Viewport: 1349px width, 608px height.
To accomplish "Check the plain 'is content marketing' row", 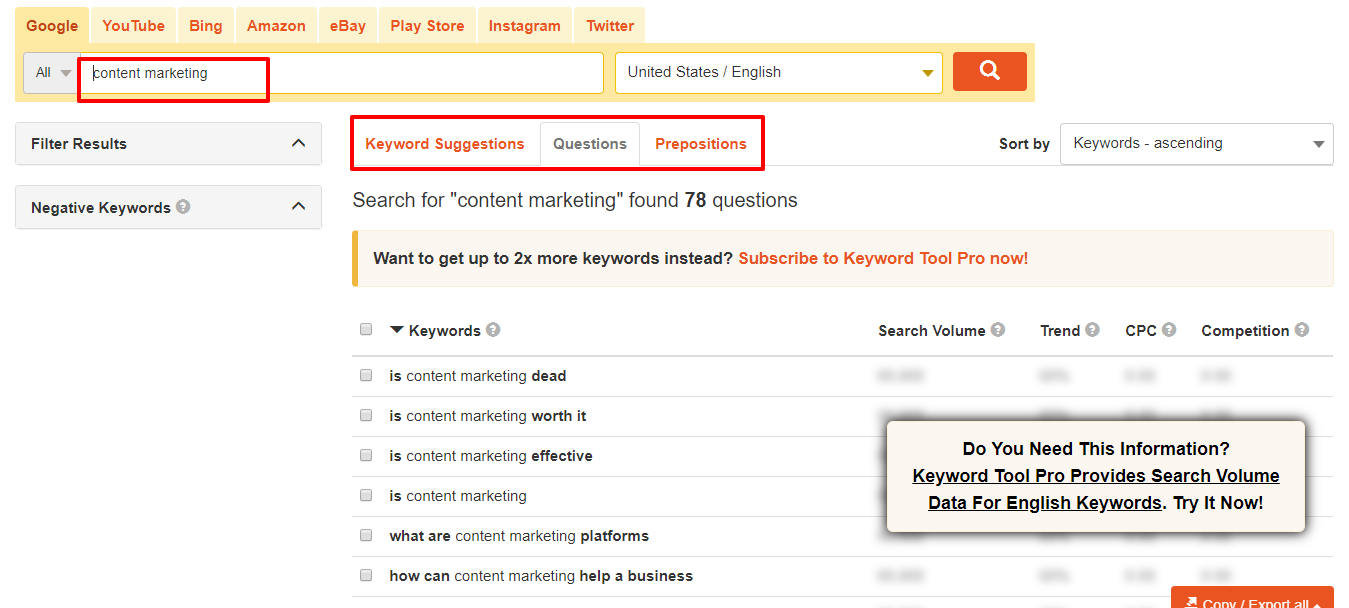I will point(366,496).
